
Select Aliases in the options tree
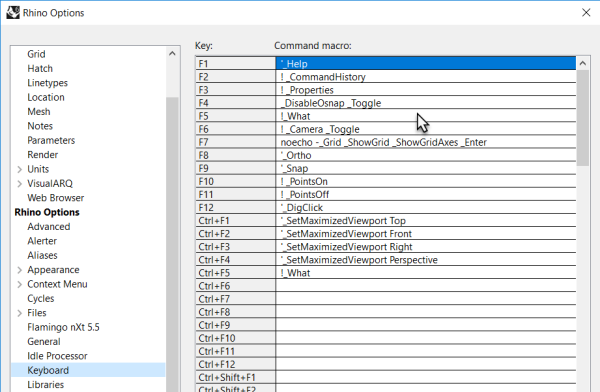click(42, 255)
